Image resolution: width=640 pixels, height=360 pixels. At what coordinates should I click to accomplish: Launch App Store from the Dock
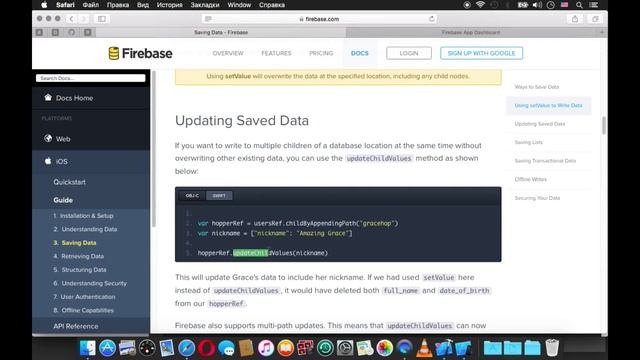(107, 348)
